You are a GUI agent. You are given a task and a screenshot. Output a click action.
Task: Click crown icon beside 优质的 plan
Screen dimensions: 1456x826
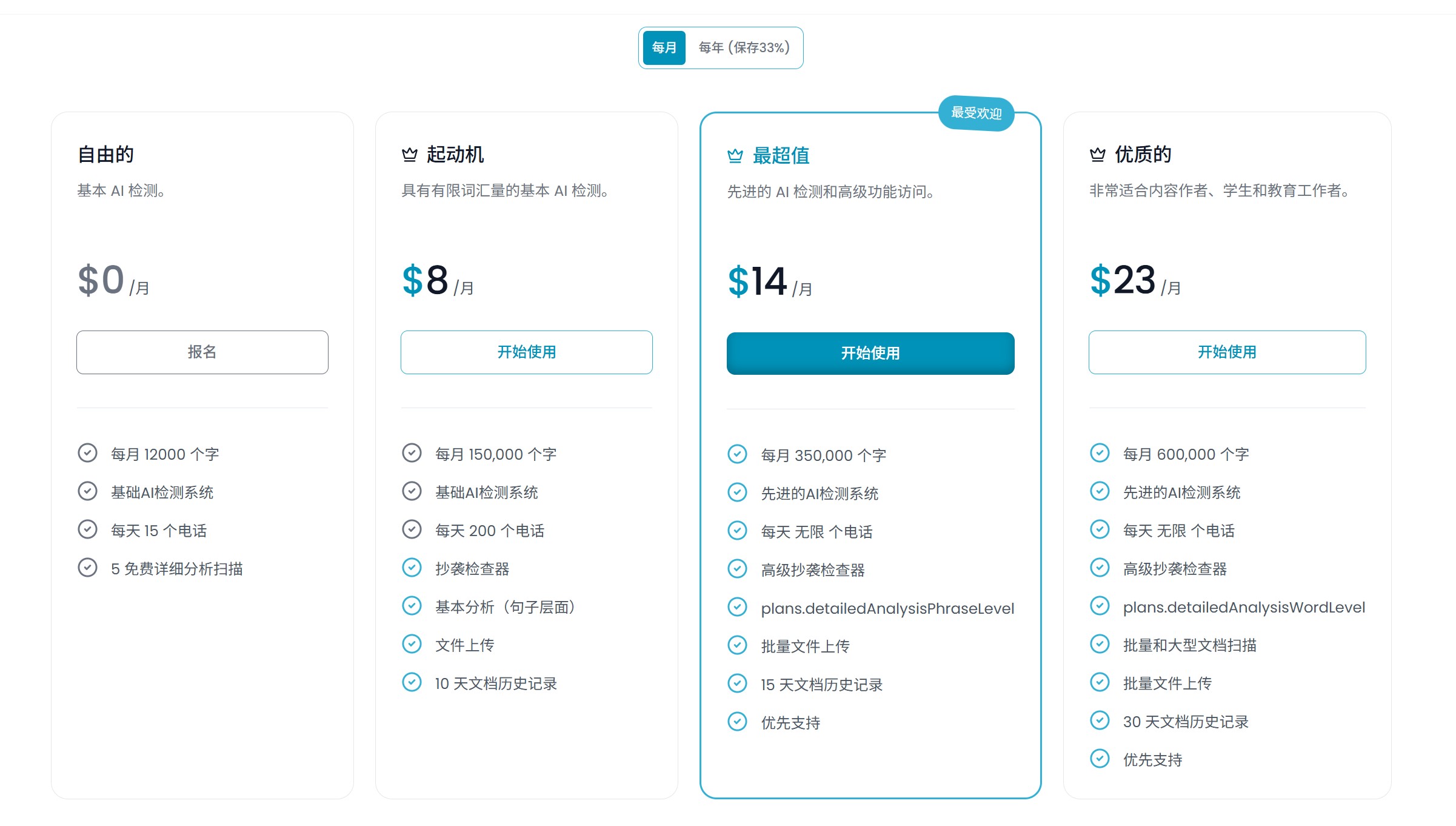[x=1098, y=155]
